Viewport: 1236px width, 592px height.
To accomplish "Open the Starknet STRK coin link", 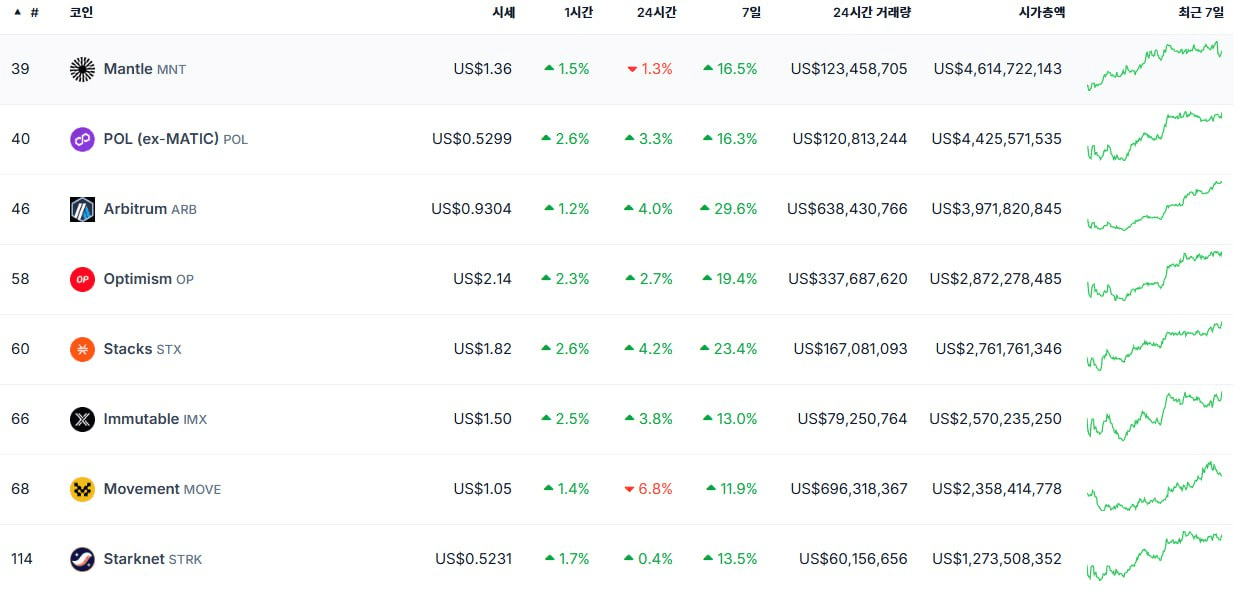I will coord(153,559).
